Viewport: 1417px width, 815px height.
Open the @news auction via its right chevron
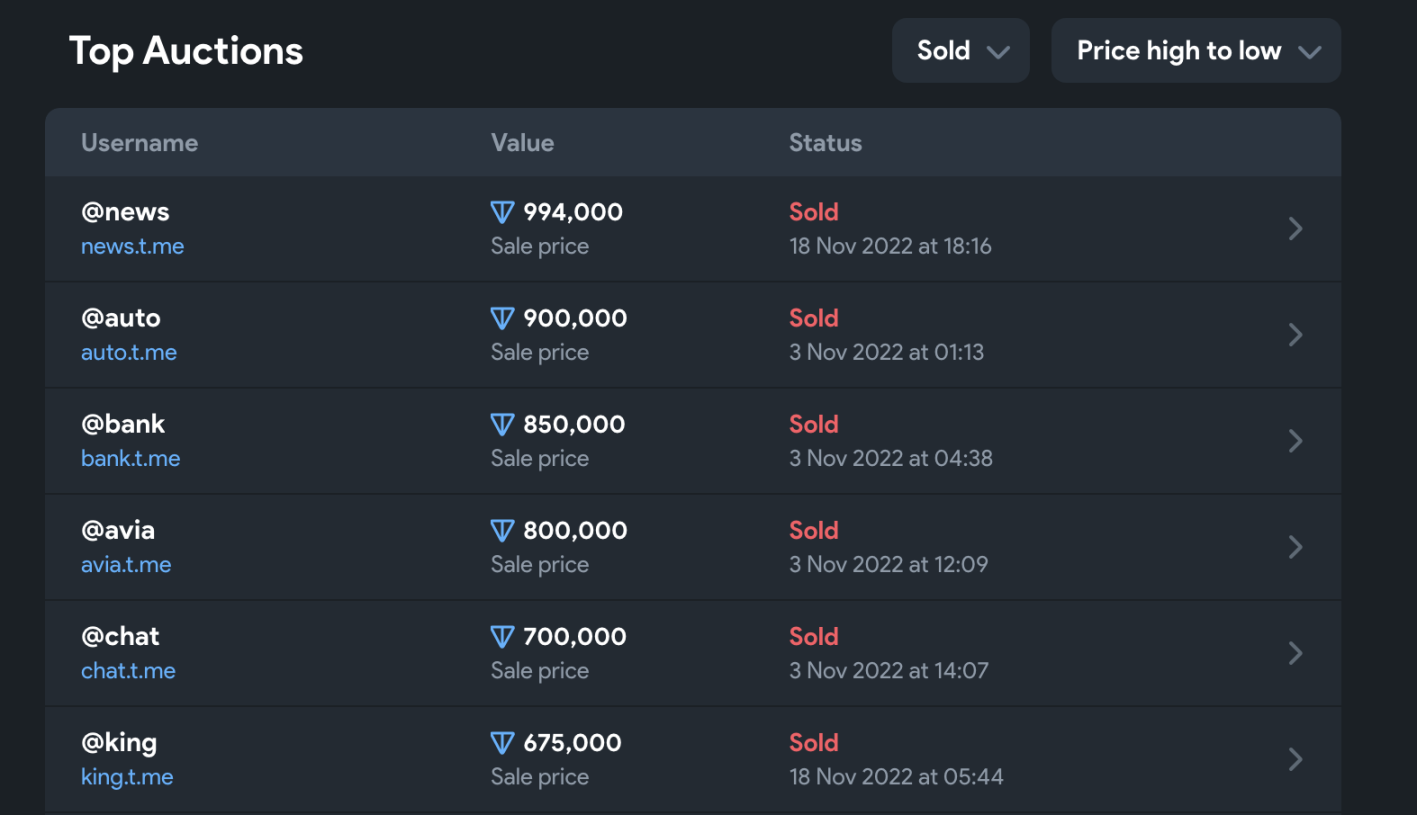(1295, 229)
